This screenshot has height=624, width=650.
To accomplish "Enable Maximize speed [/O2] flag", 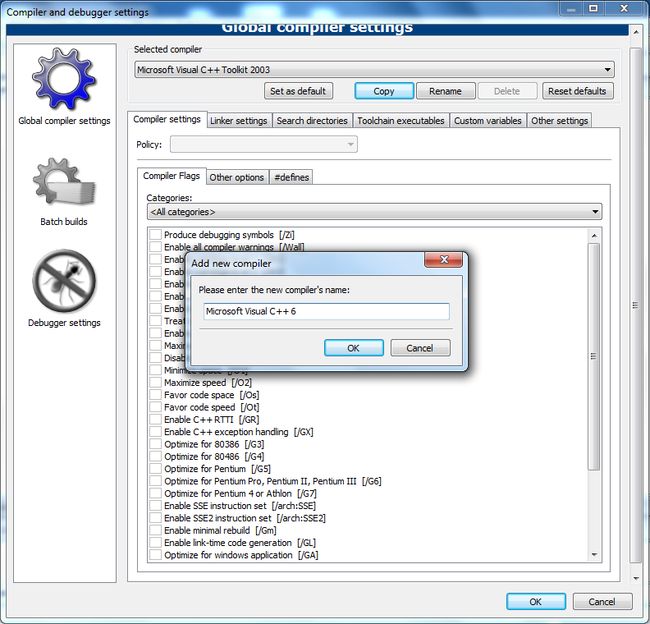I will [155, 382].
